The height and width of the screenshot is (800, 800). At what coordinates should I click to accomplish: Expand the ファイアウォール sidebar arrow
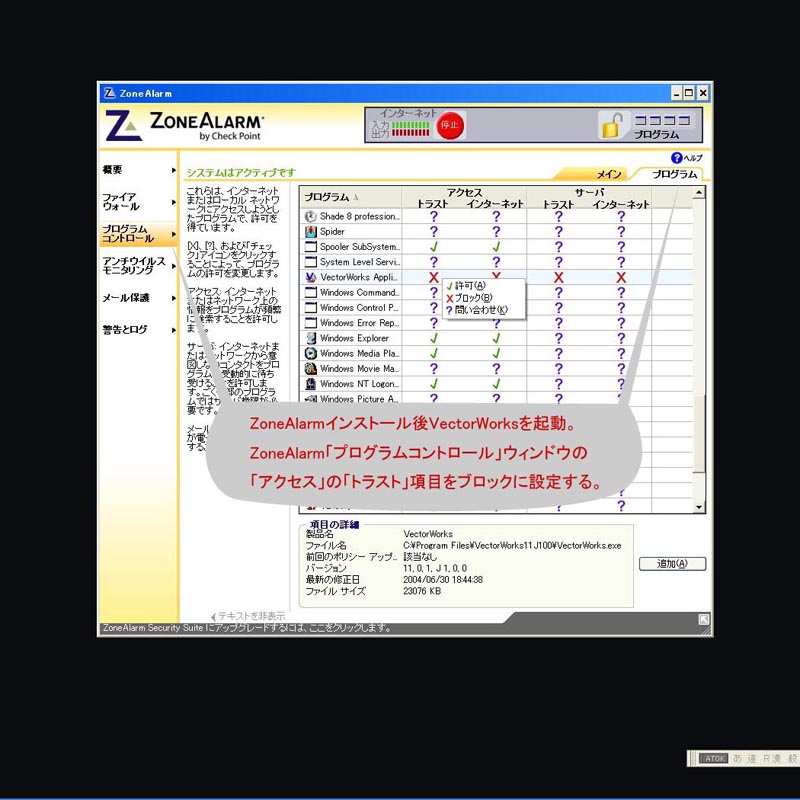point(173,203)
